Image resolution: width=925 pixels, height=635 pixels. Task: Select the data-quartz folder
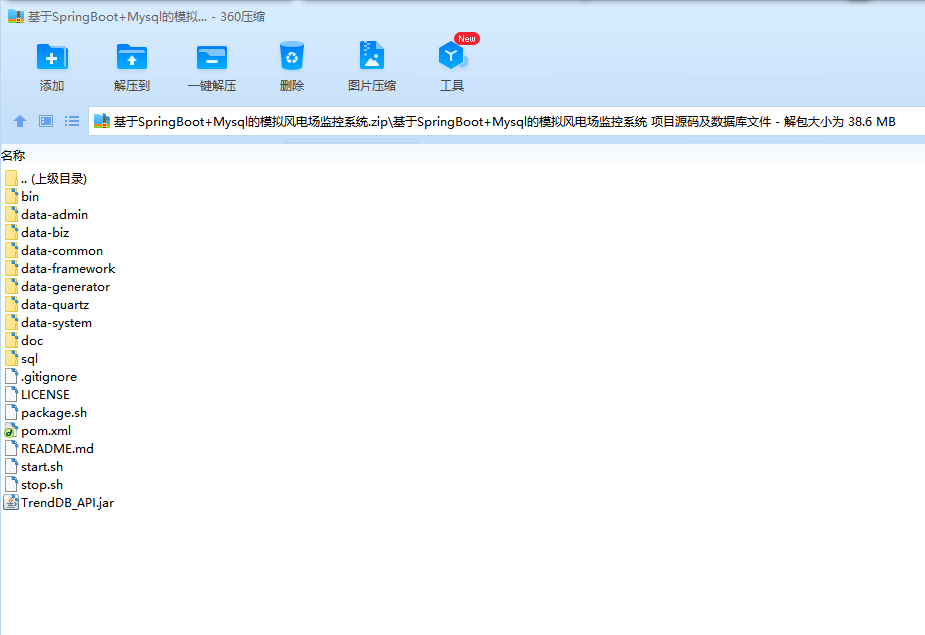coord(47,305)
